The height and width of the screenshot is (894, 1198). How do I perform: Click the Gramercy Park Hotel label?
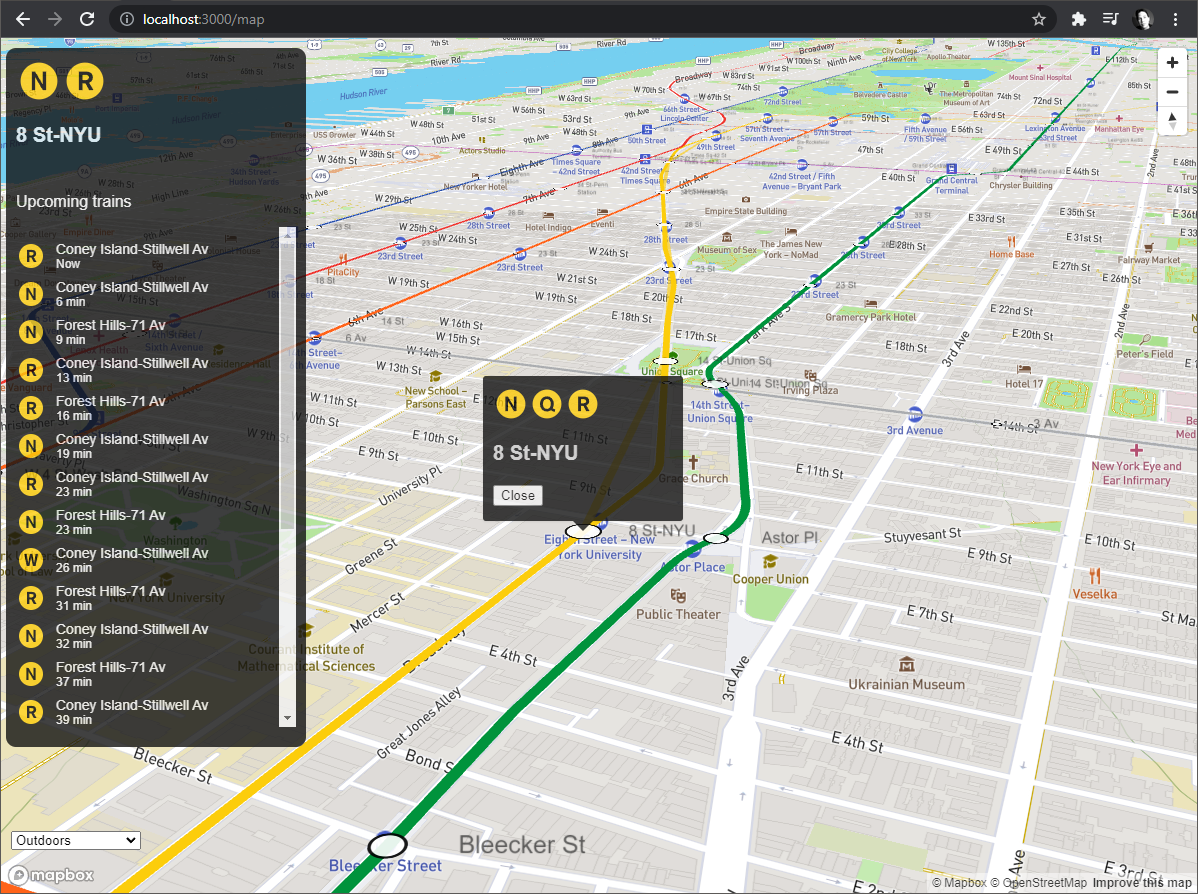pyautogui.click(x=870, y=316)
